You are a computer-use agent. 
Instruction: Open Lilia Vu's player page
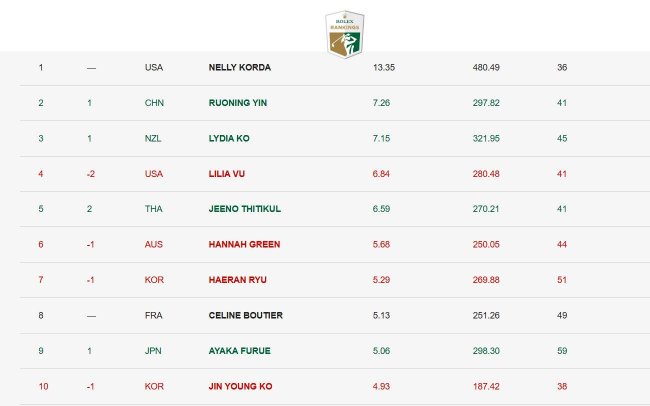click(228, 173)
